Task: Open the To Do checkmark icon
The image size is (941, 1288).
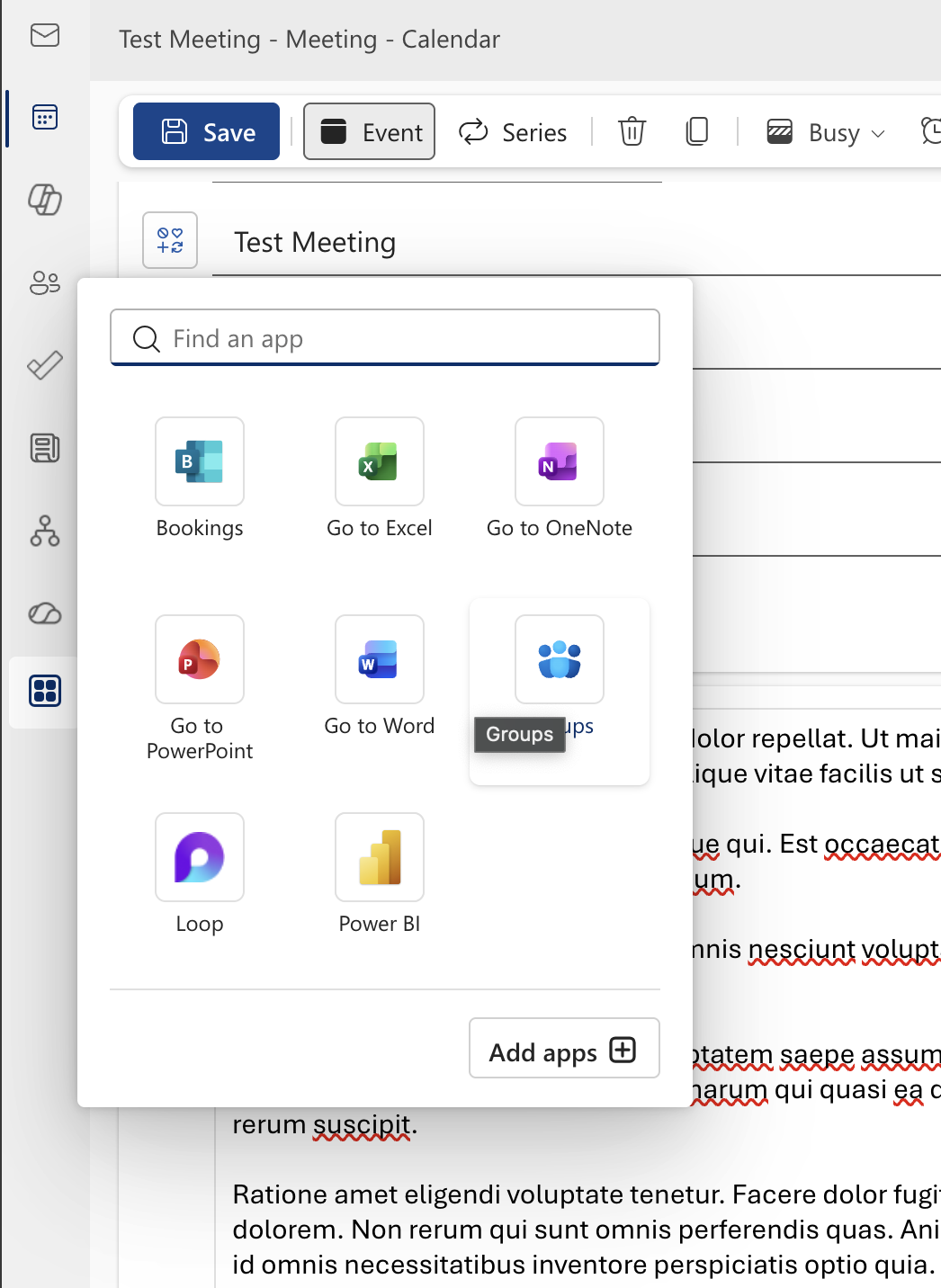Action: [x=45, y=365]
